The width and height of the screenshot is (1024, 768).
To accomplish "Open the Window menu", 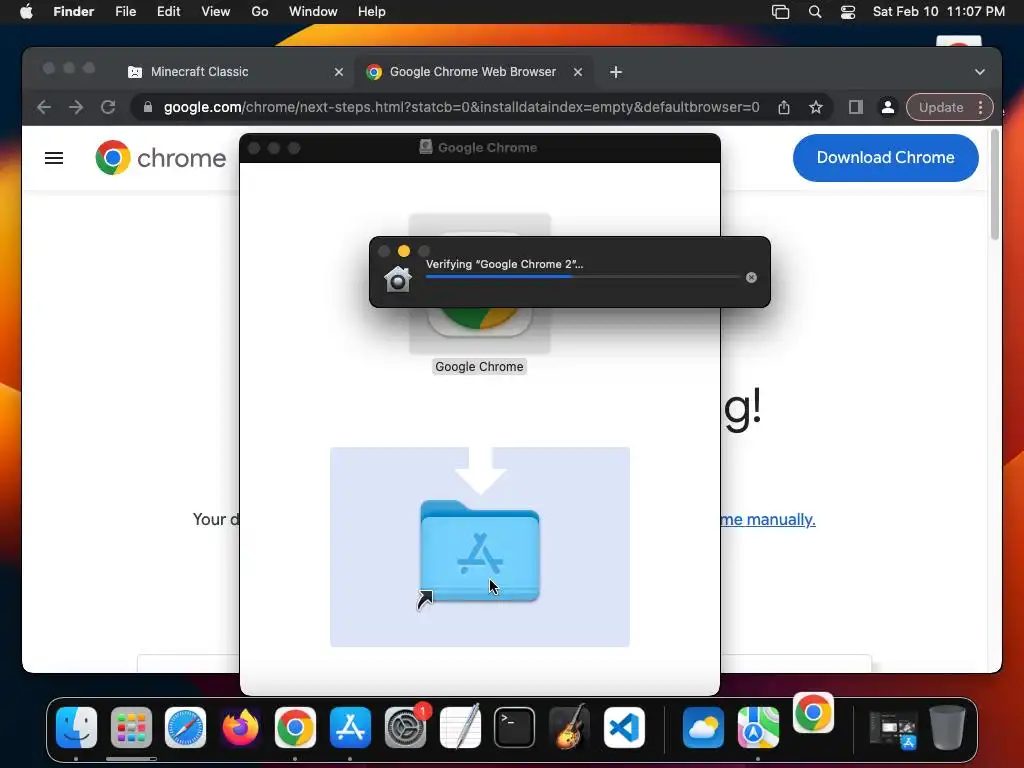I will [313, 12].
